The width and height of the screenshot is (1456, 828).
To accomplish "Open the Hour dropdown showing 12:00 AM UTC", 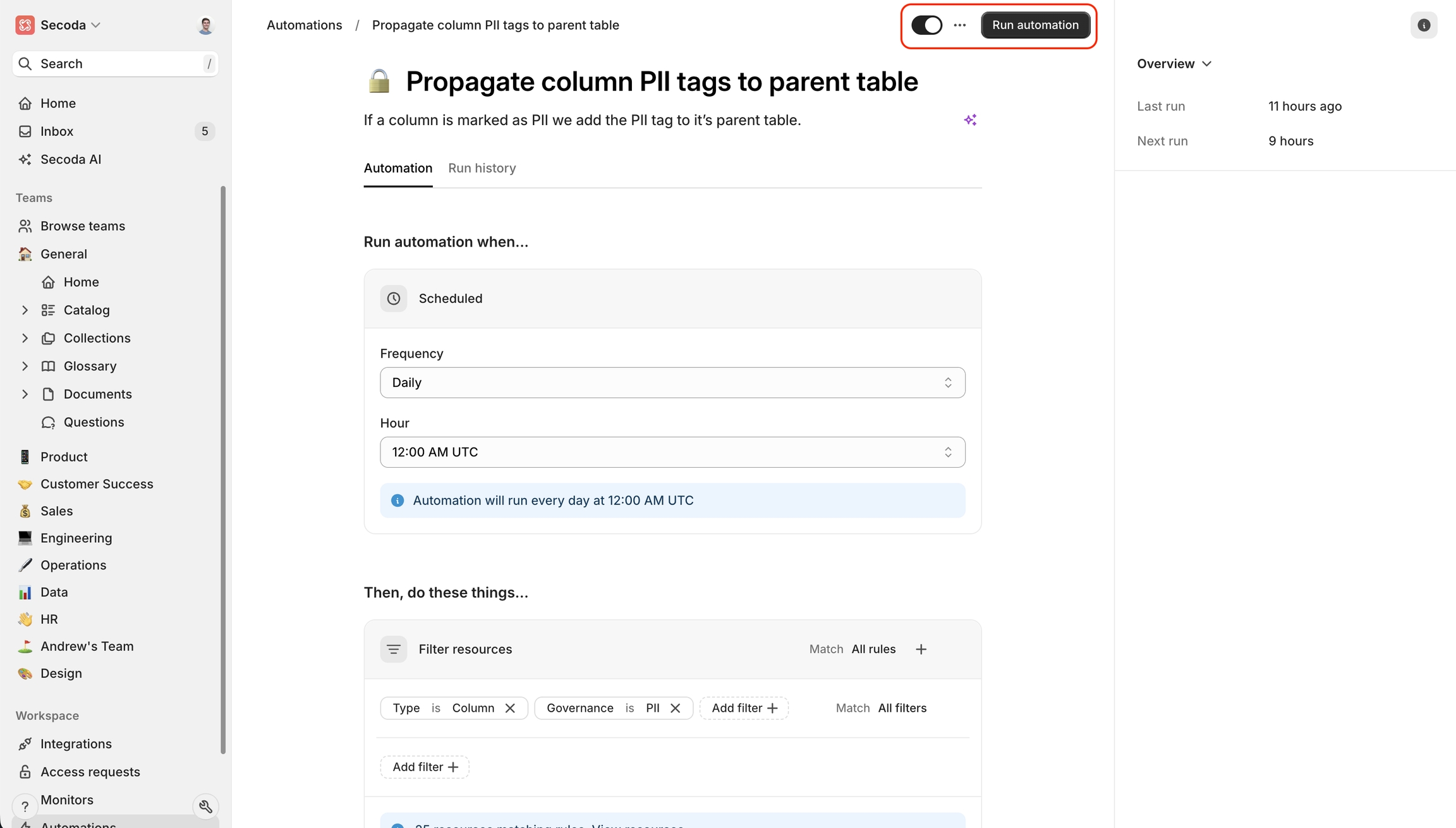I will point(672,452).
